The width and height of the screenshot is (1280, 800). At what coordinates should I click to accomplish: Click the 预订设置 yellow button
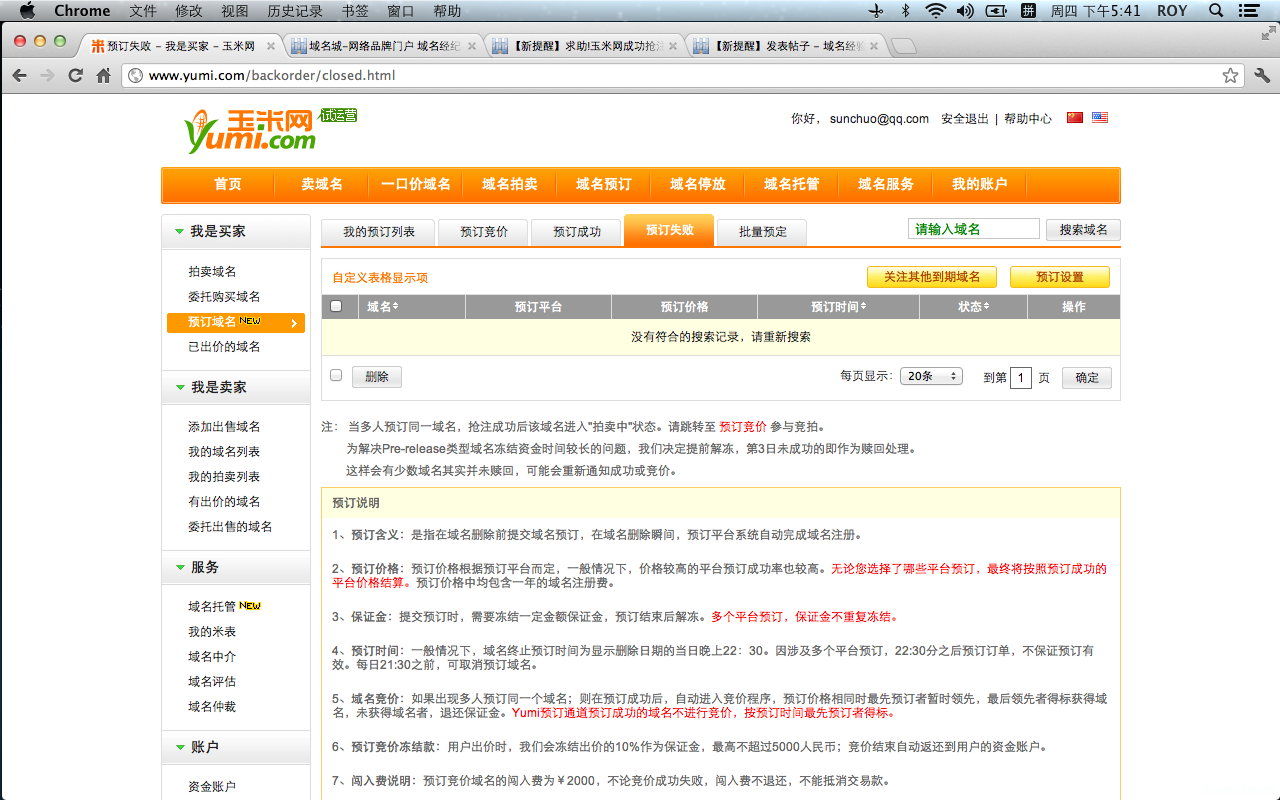(x=1059, y=276)
